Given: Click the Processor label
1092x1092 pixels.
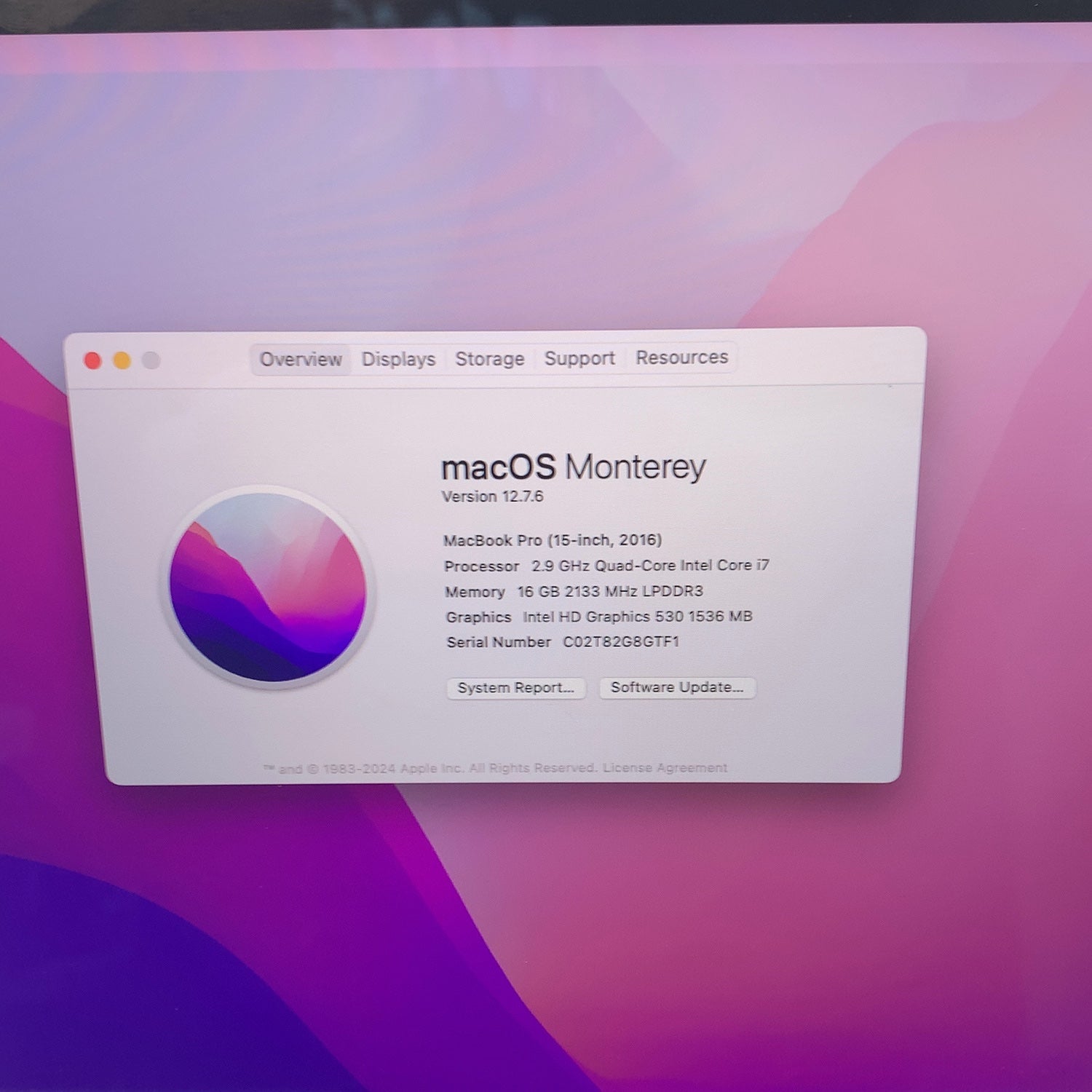Looking at the screenshot, I should tap(482, 566).
